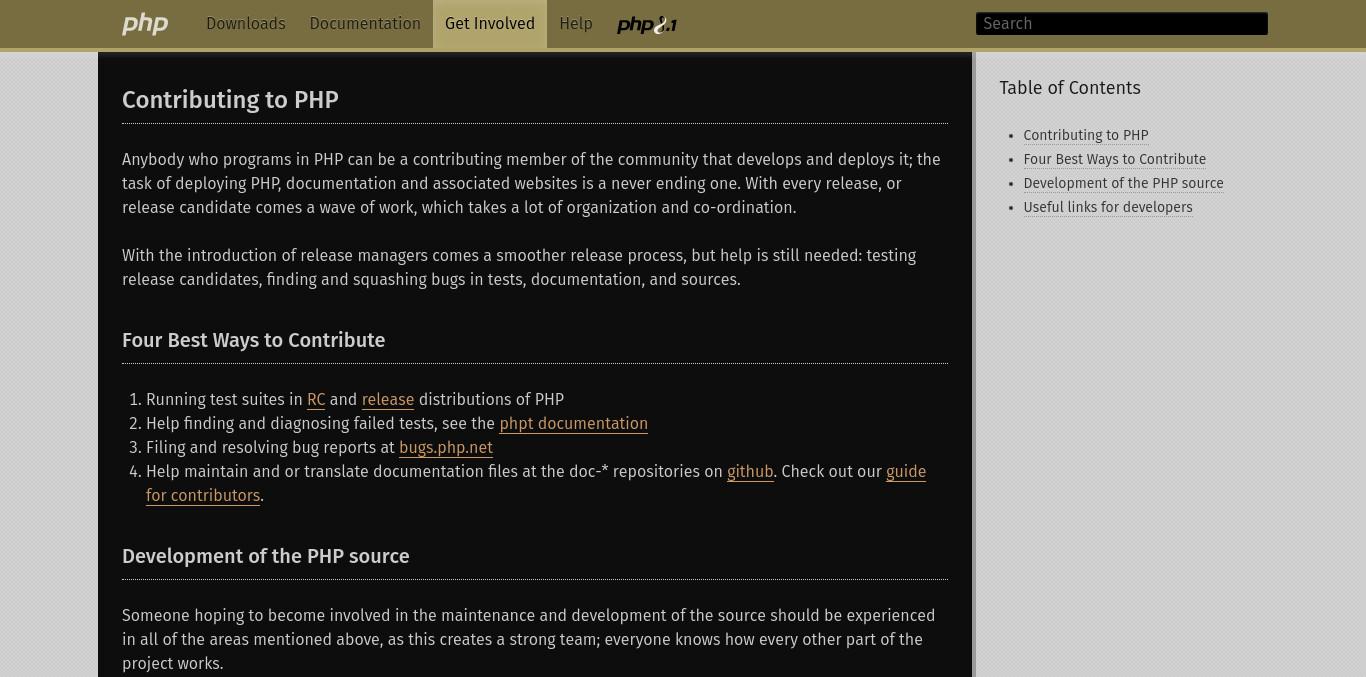Open the guide for contributors link
Screen dimensions: 1366x677
click(x=906, y=472)
